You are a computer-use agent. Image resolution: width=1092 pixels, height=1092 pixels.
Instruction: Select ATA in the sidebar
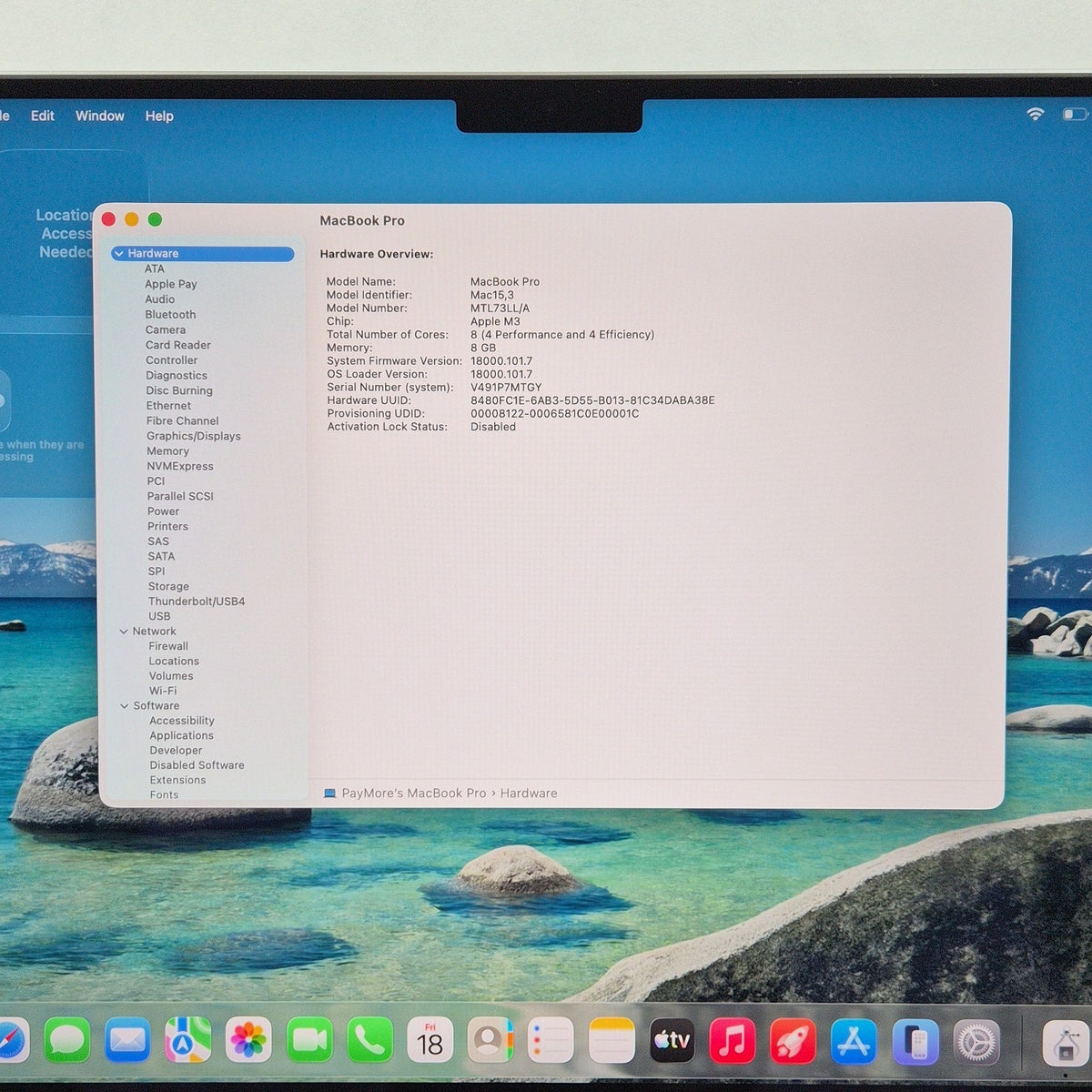(155, 268)
